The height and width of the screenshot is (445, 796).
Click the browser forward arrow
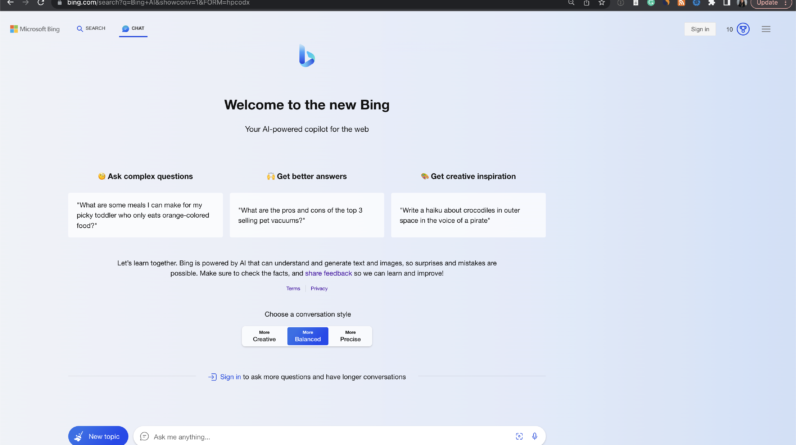(25, 3)
